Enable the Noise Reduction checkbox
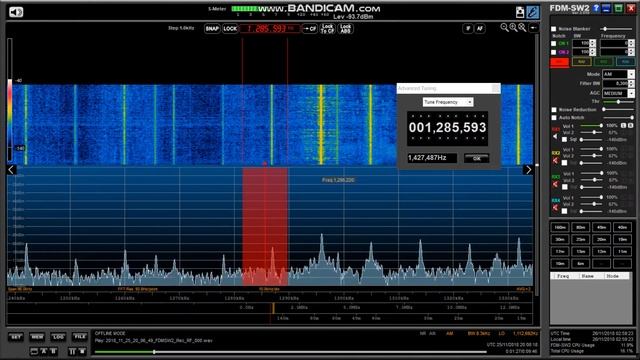The width and height of the screenshot is (640, 360). click(x=554, y=110)
